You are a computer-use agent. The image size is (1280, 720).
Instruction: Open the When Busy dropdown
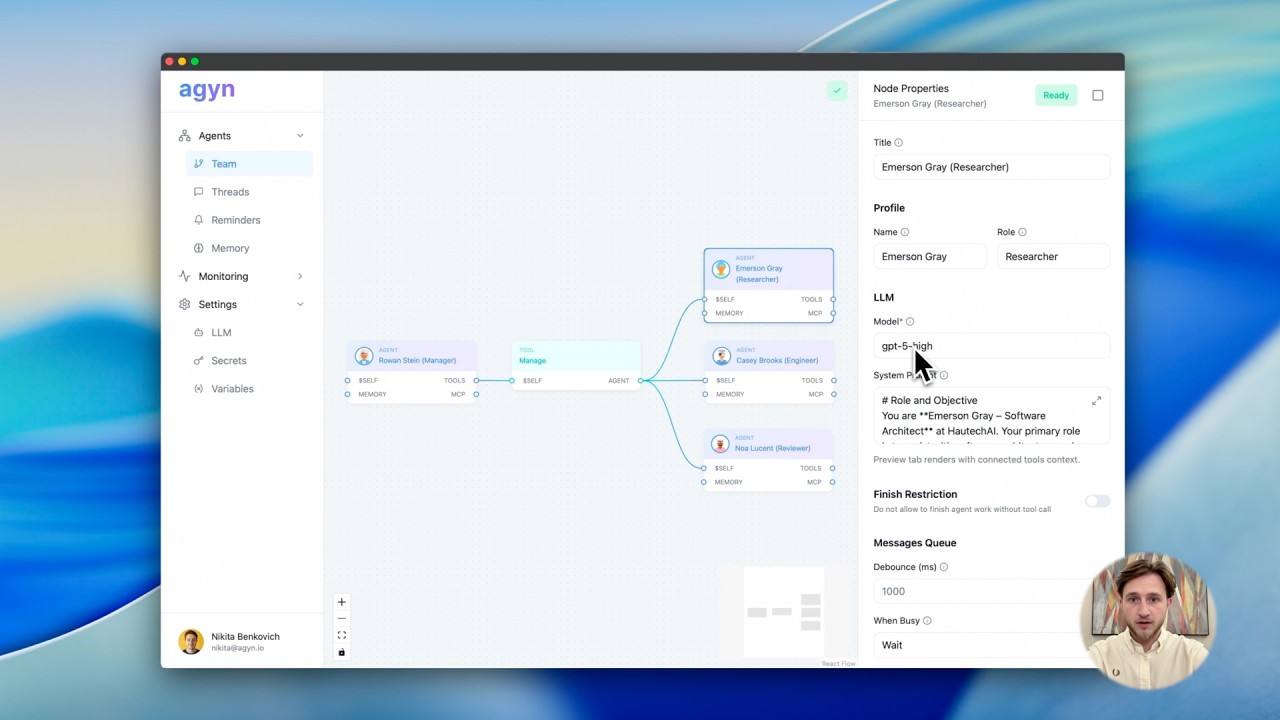click(x=992, y=645)
